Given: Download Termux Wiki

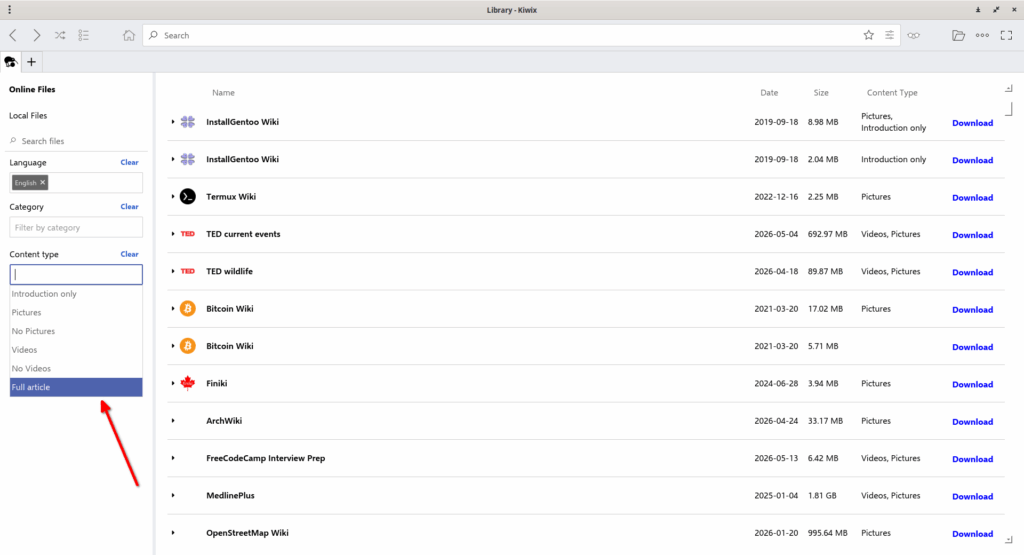Looking at the screenshot, I should click(972, 197).
